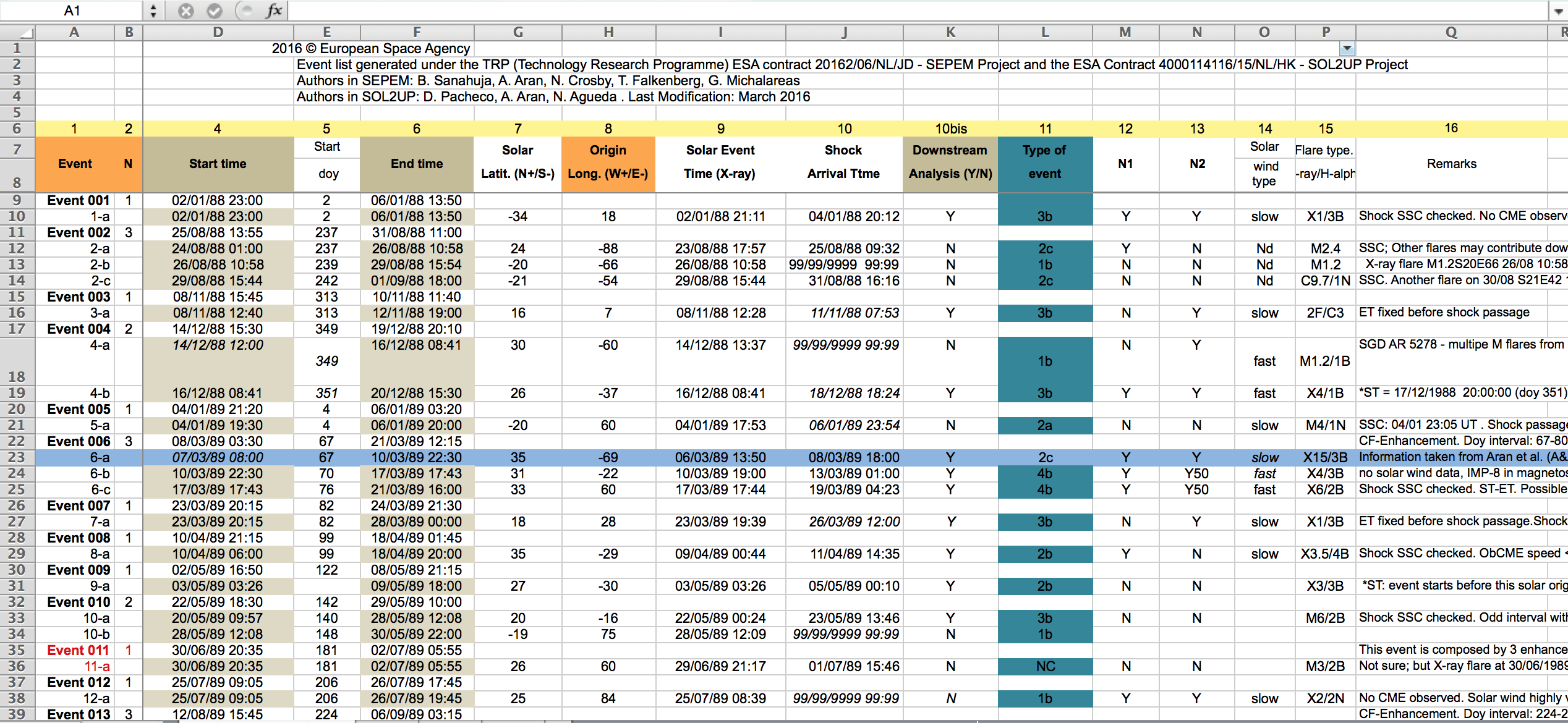Image resolution: width=1568 pixels, height=723 pixels.
Task: Select column Q header
Action: point(1452,32)
